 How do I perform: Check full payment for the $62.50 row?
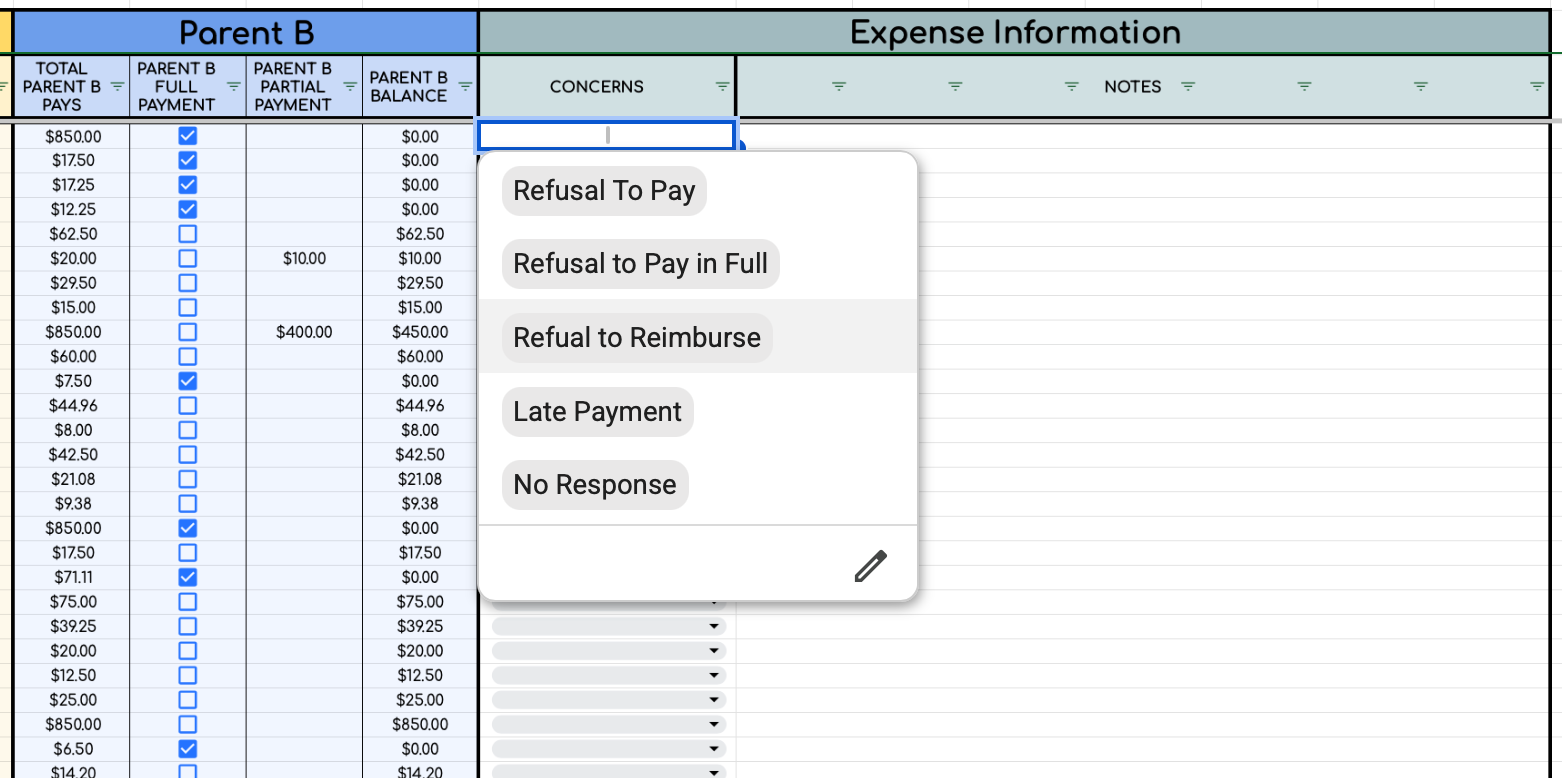tap(187, 234)
